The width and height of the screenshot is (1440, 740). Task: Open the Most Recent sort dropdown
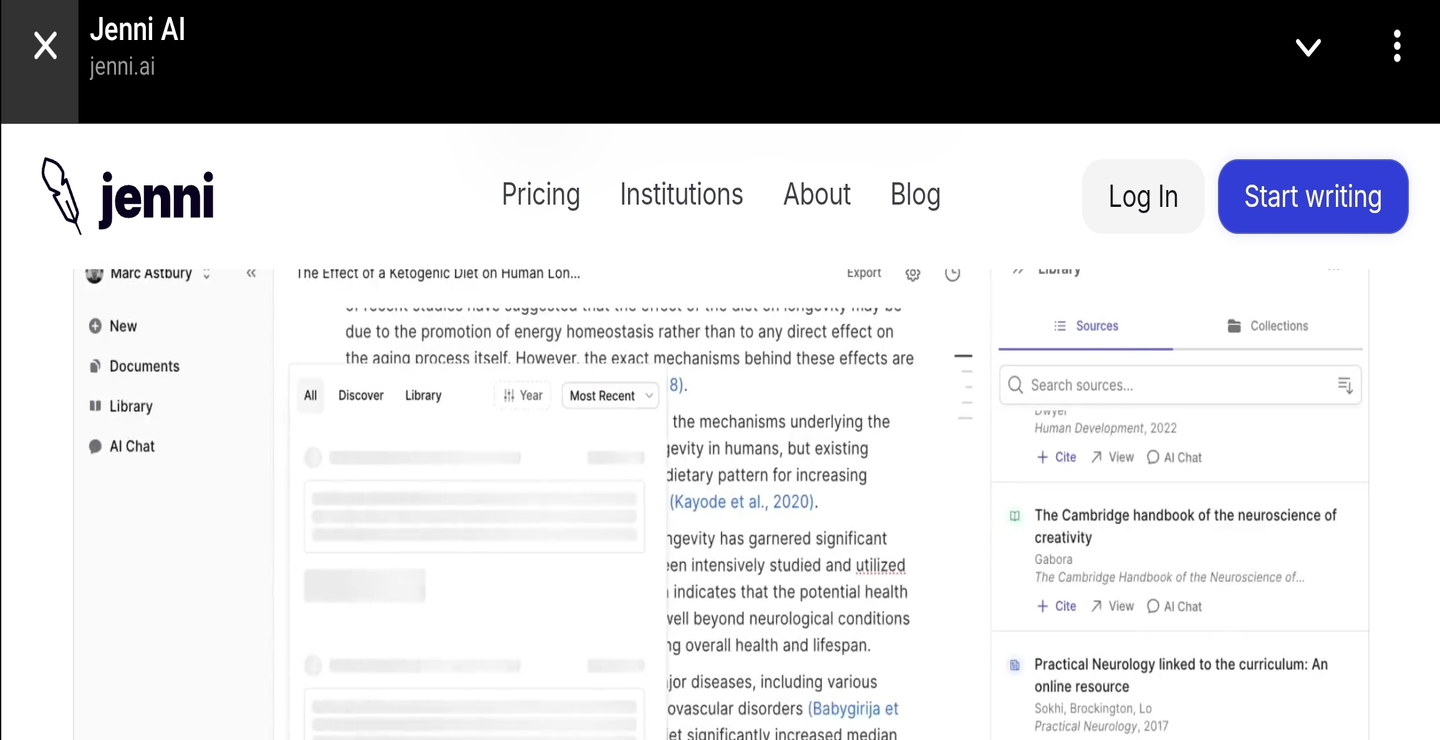[x=610, y=396]
